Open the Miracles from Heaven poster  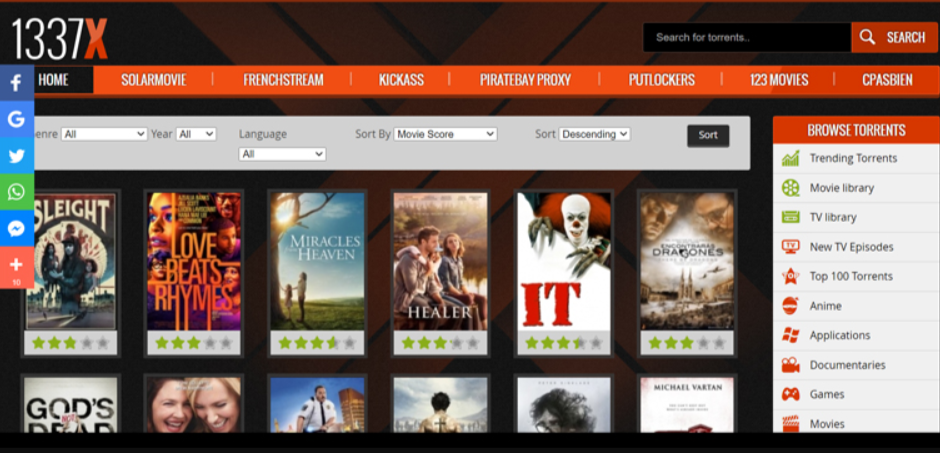(317, 261)
